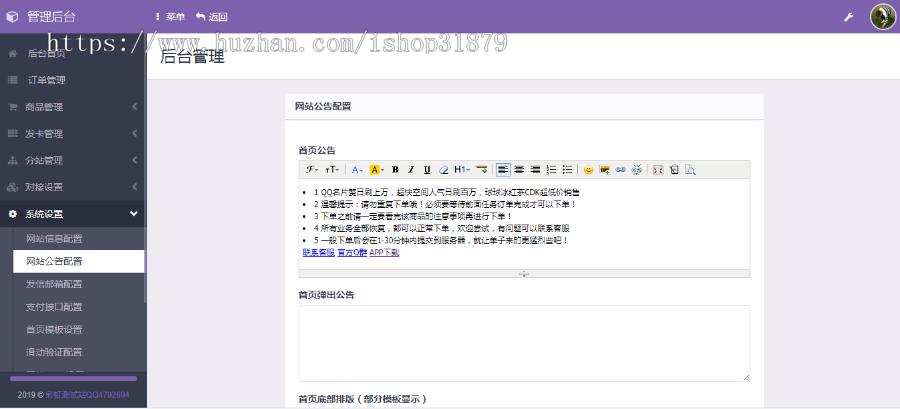Click the 网站公告配置 panel header
This screenshot has height=409, width=900.
coord(524,107)
